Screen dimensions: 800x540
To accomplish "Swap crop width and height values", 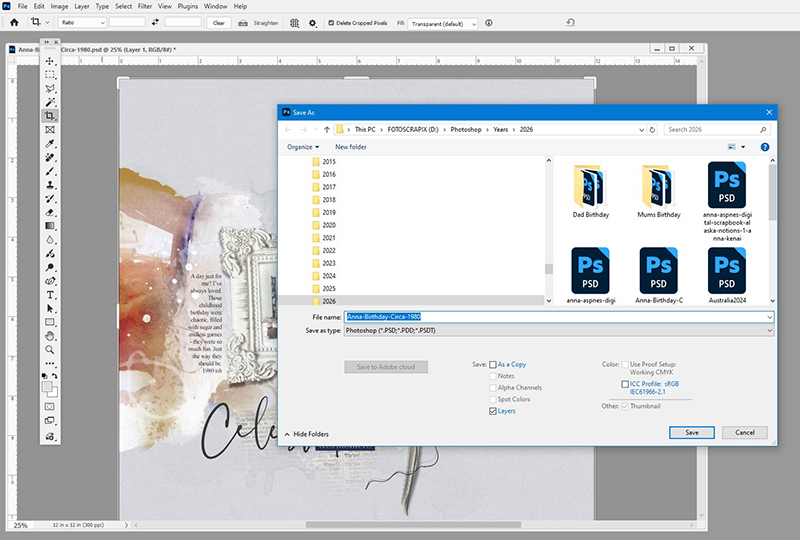I will 155,22.
